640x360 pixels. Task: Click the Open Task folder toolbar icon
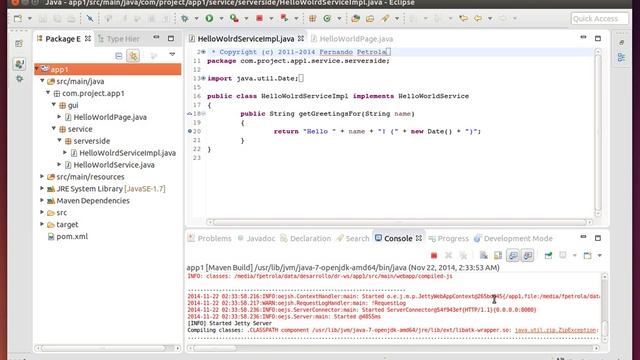370,18
